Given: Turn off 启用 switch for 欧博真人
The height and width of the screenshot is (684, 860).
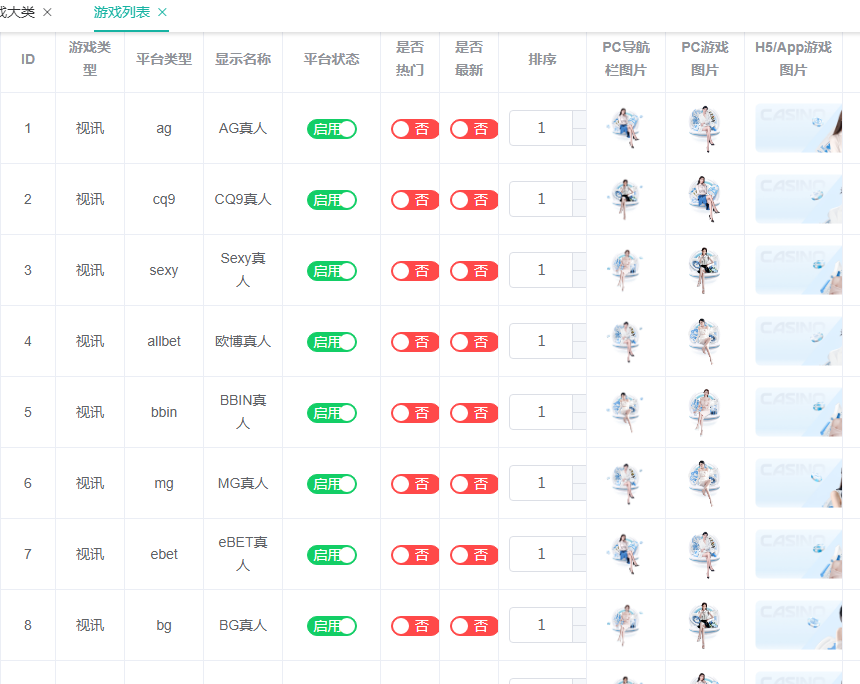Looking at the screenshot, I should pyautogui.click(x=332, y=342).
